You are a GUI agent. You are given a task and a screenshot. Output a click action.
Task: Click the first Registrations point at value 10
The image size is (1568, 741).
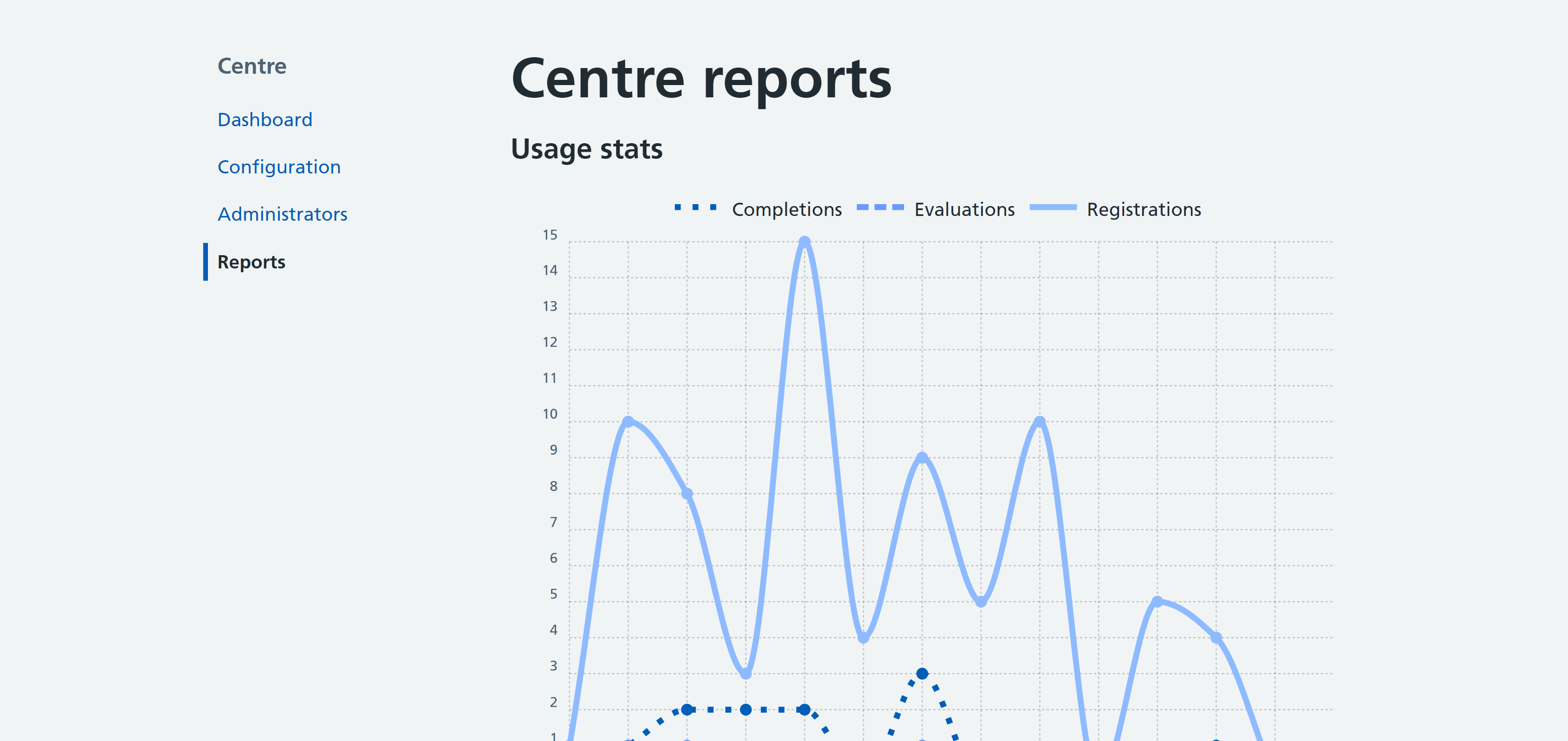coord(628,422)
